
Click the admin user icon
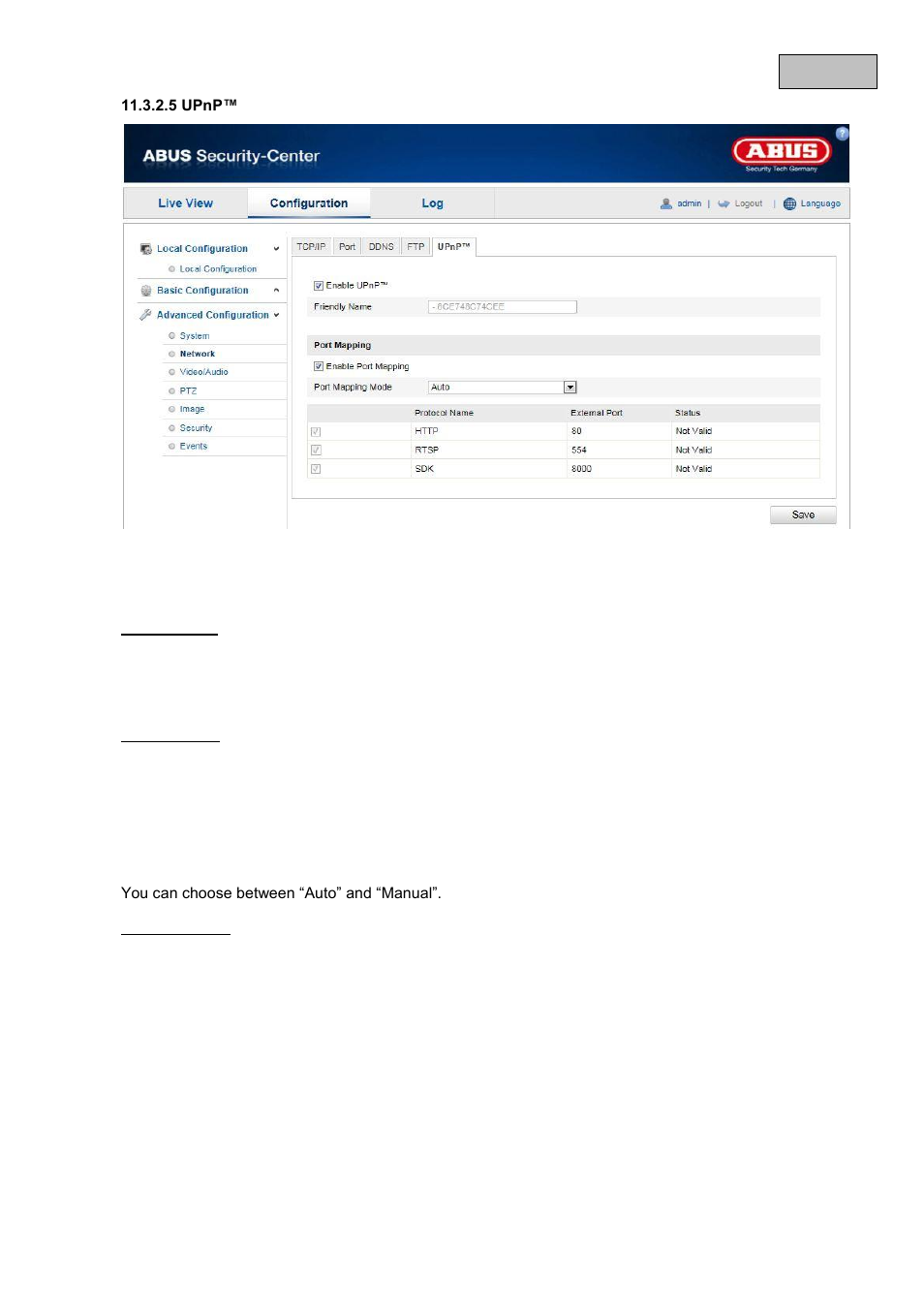pyautogui.click(x=666, y=203)
